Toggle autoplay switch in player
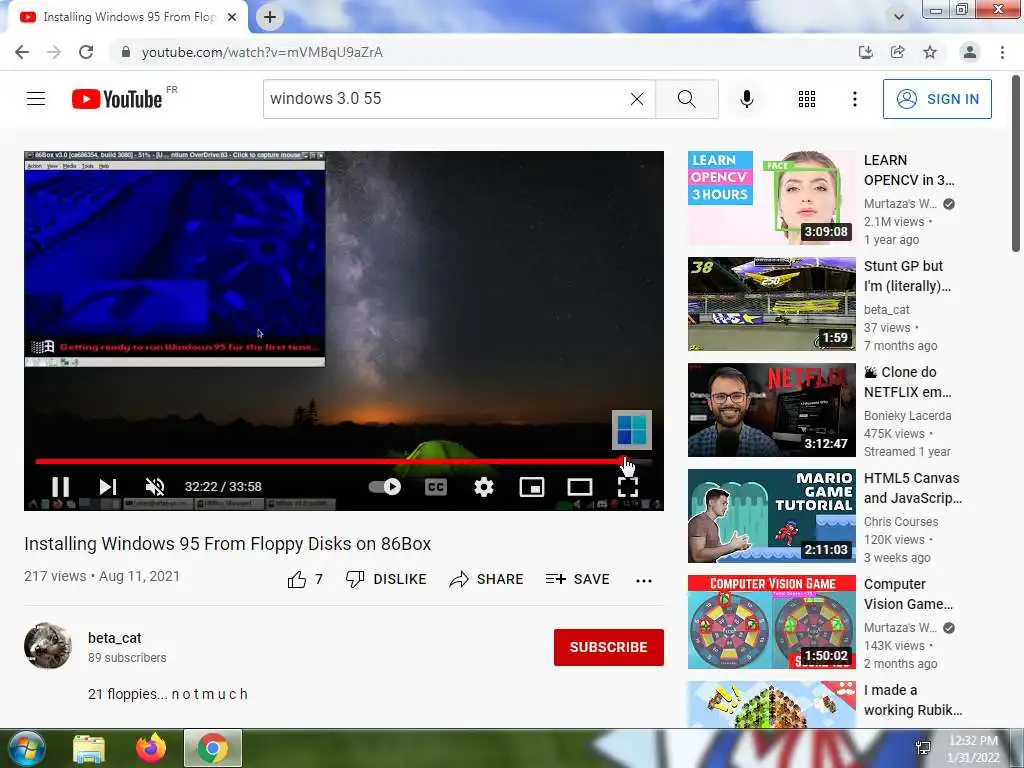This screenshot has width=1024, height=768. click(385, 487)
